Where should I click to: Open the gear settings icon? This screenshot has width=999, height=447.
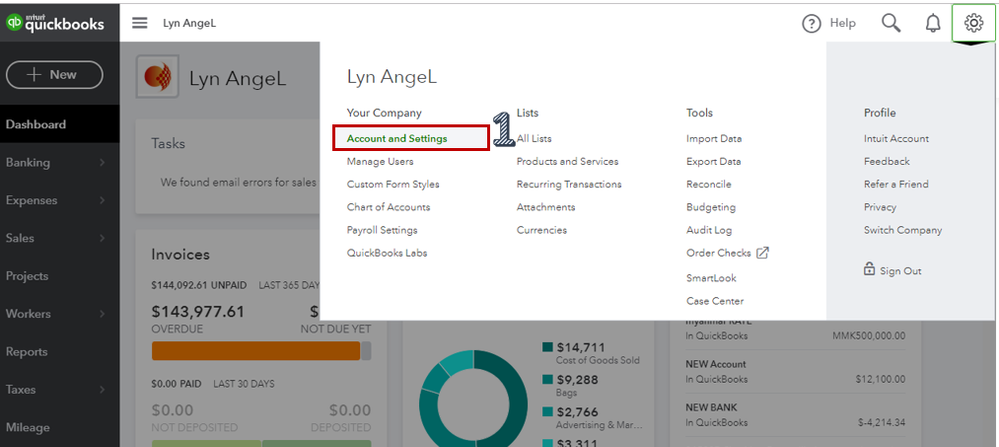973,24
